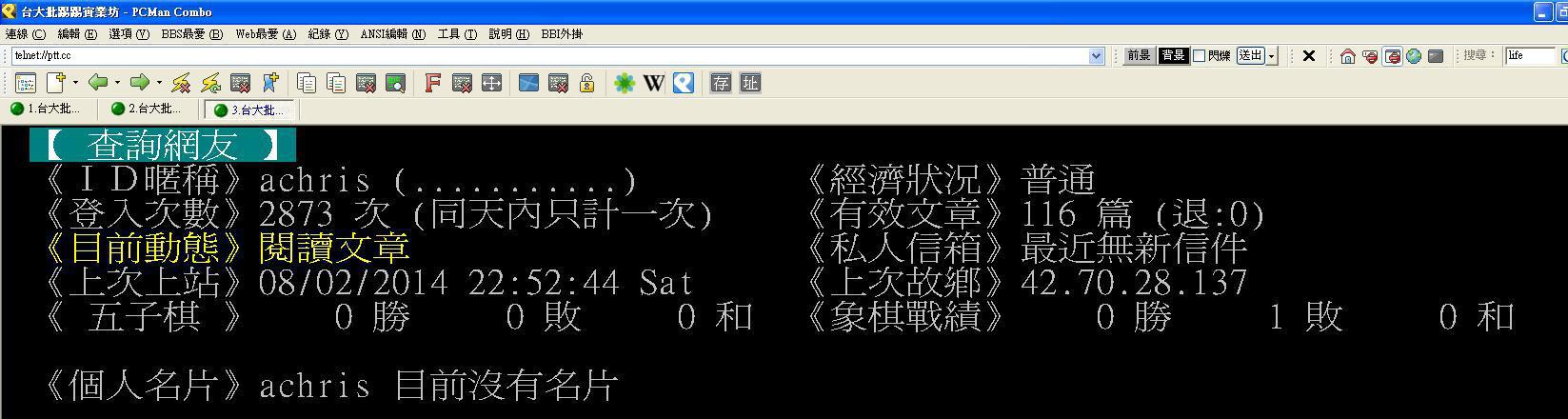Click the reconnect lightning icon

click(x=210, y=83)
